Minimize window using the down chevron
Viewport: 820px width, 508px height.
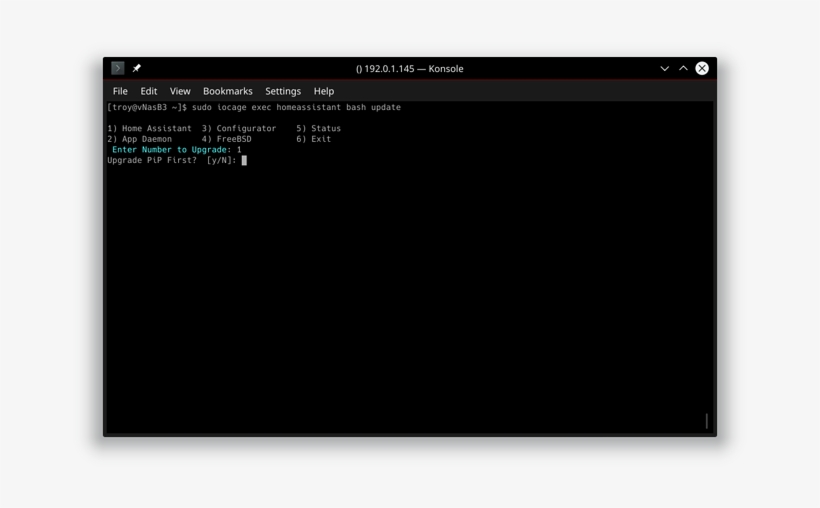pyautogui.click(x=664, y=69)
